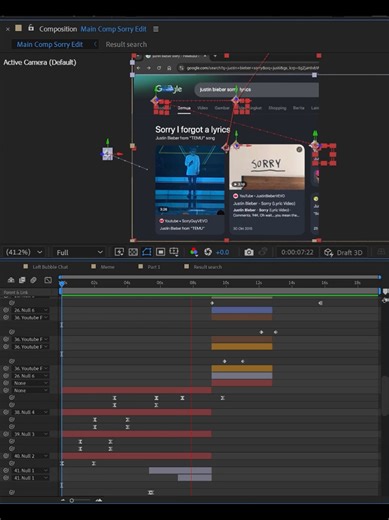Click the blue stage video thumbnail in viewer
Viewport: 389px width, 520px height.
tap(190, 180)
